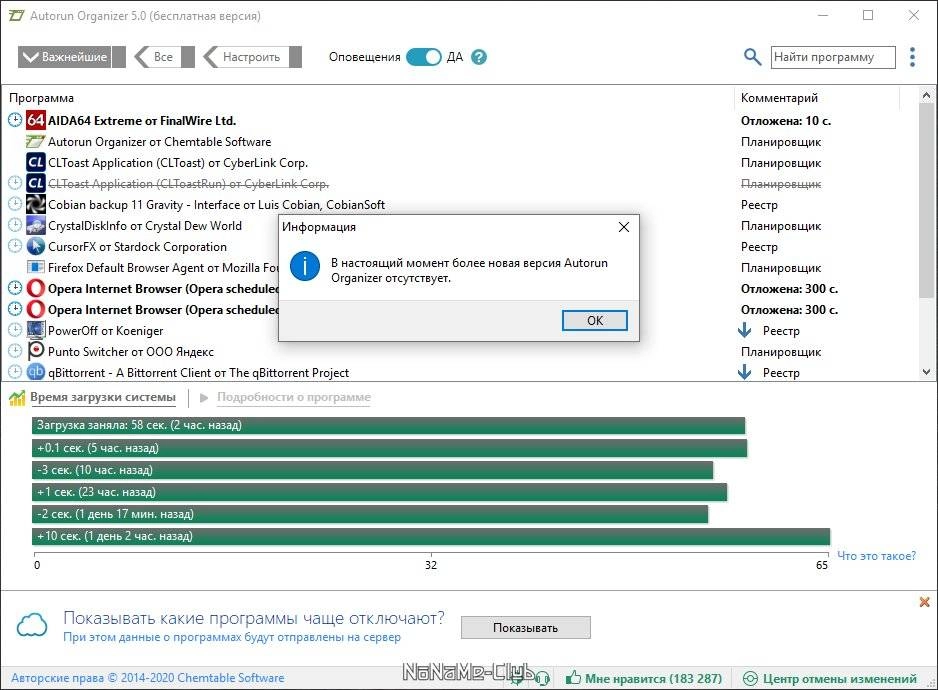Click the second Opera Internet Browser icon
The image size is (938, 690).
pyautogui.click(x=35, y=309)
